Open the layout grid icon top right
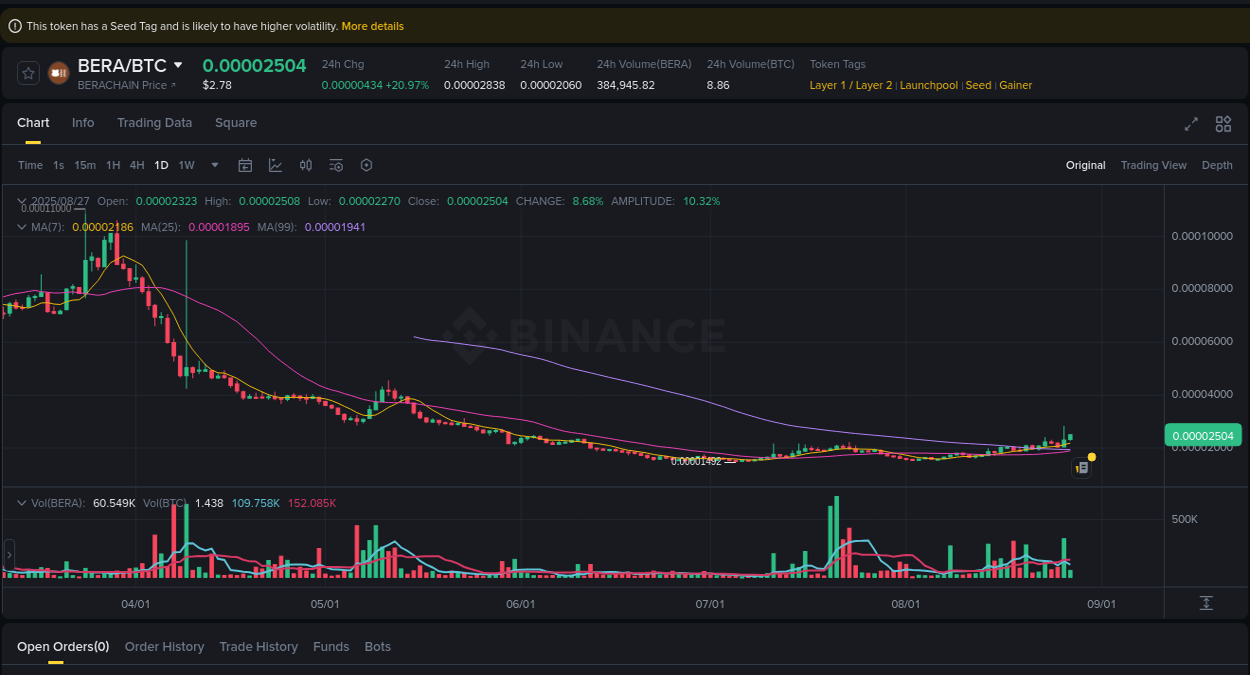The width and height of the screenshot is (1250, 675). [x=1223, y=124]
